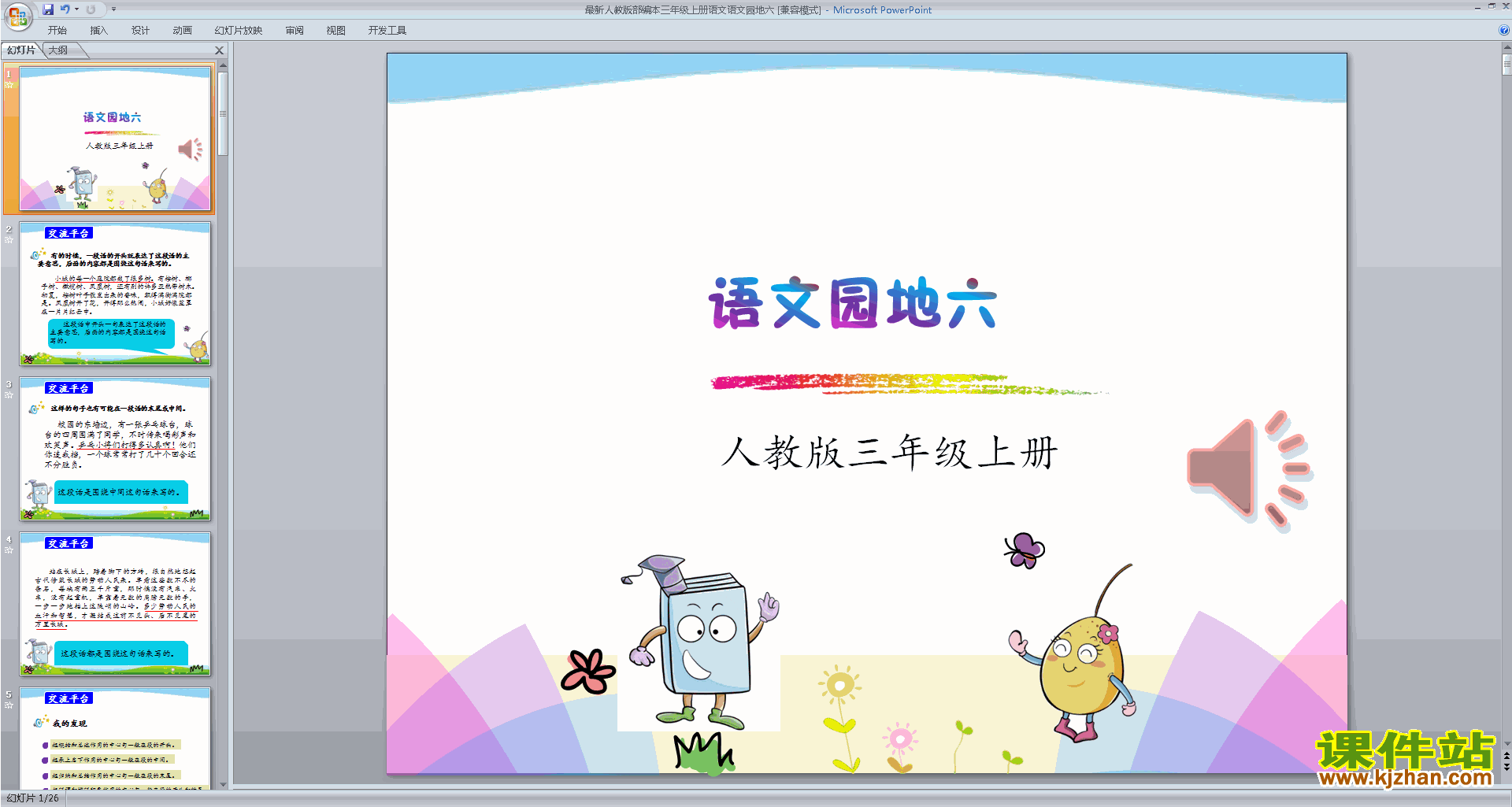Open the 审阅 ribbon tab
This screenshot has height=807, width=1512.
click(295, 31)
